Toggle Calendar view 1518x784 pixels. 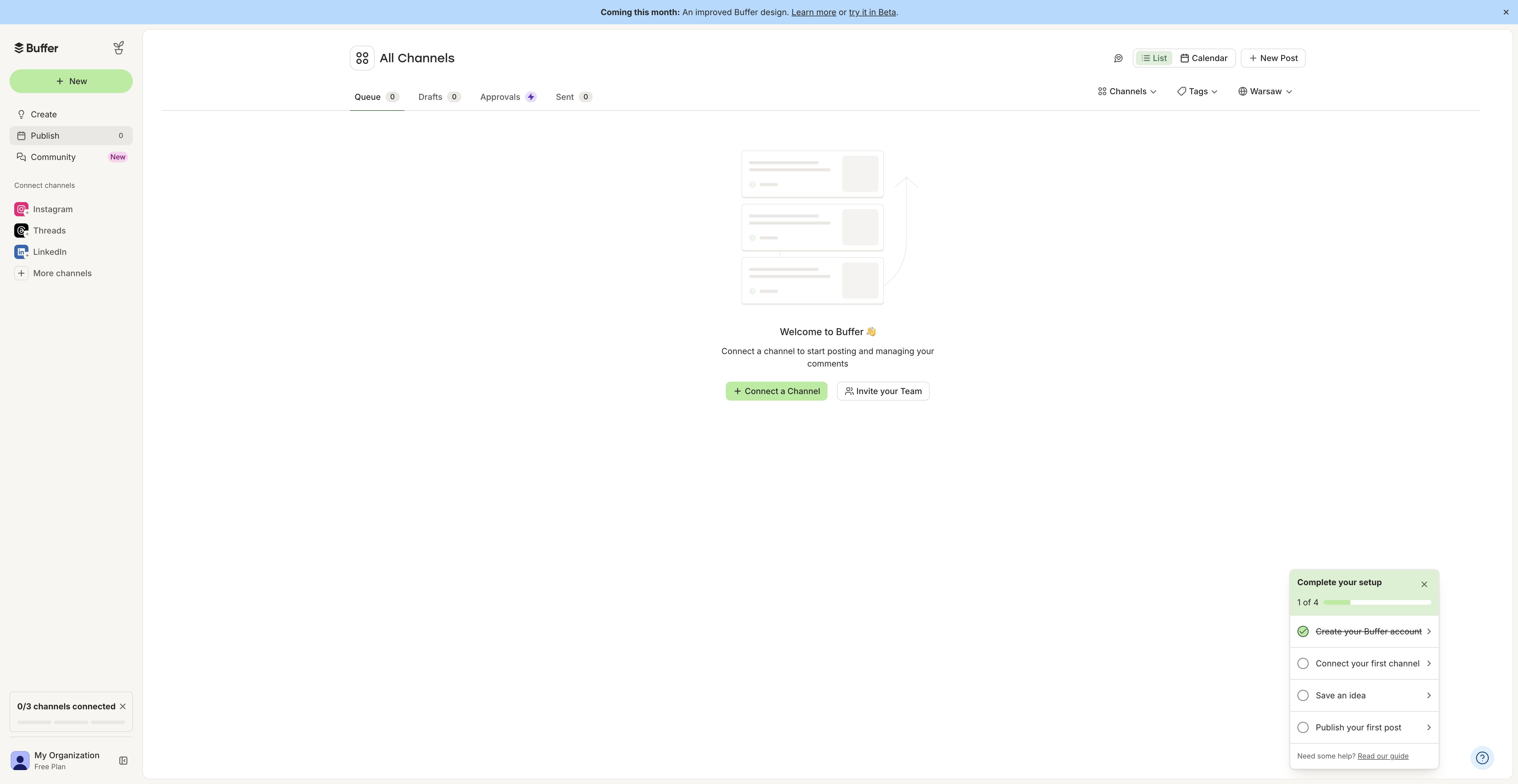[x=1203, y=58]
